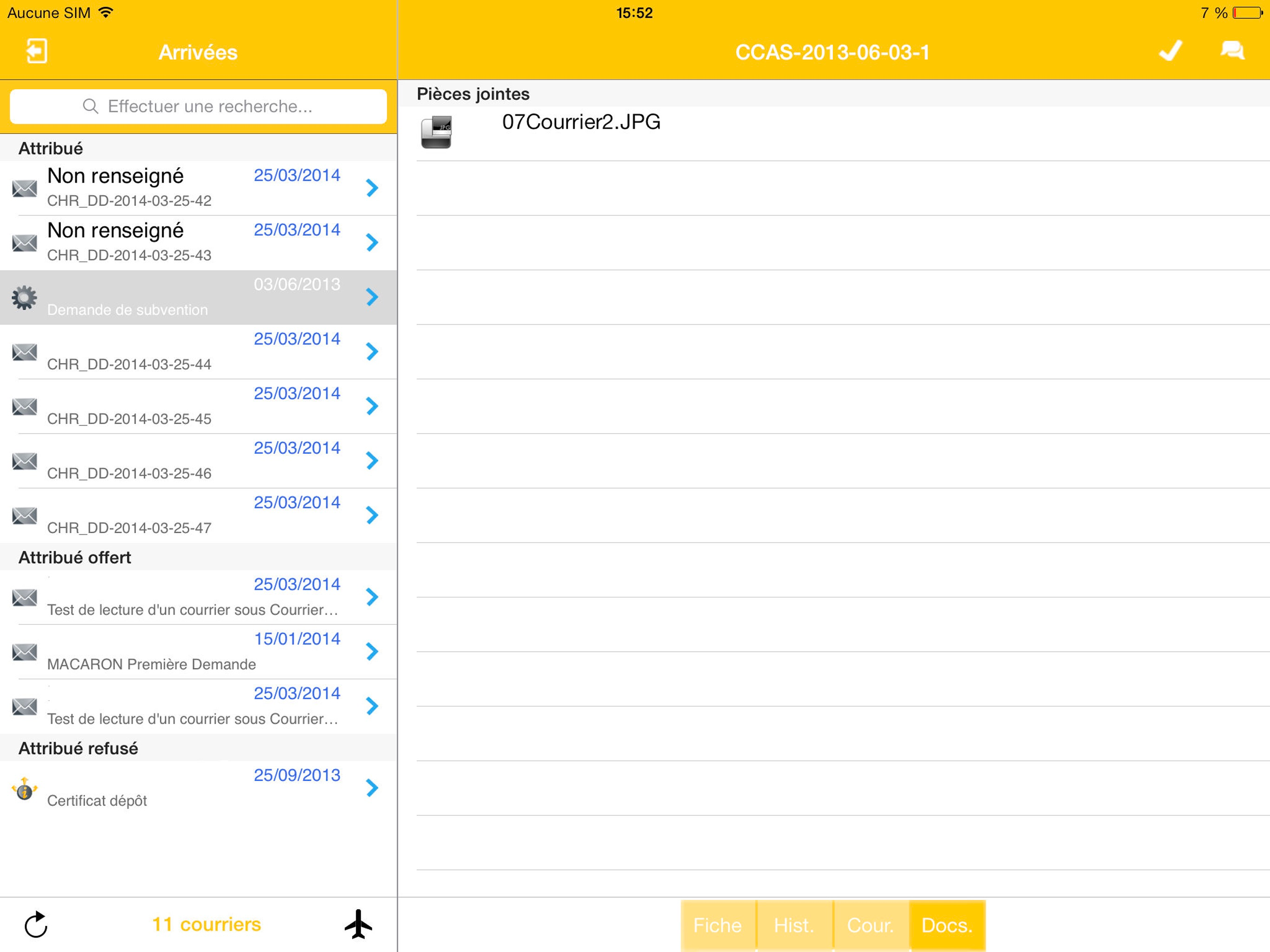The image size is (1270, 952).
Task: Tap the Effectuer une recherche search field
Action: pyautogui.click(x=198, y=106)
